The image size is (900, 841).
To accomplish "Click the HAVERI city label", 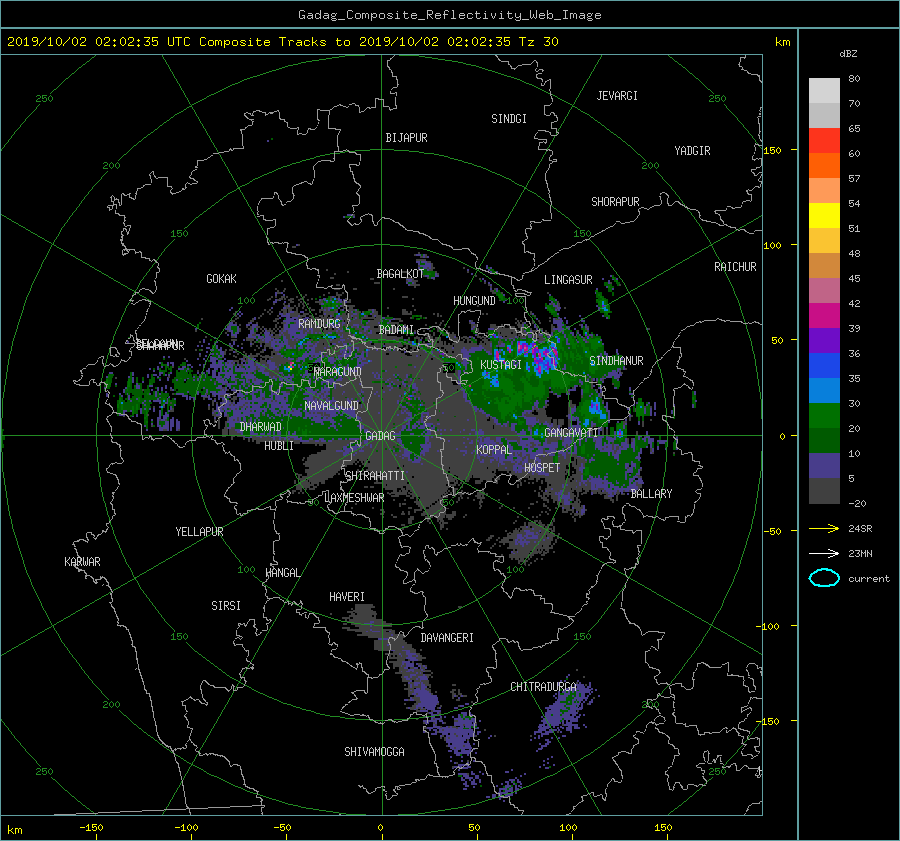I will click(347, 597).
